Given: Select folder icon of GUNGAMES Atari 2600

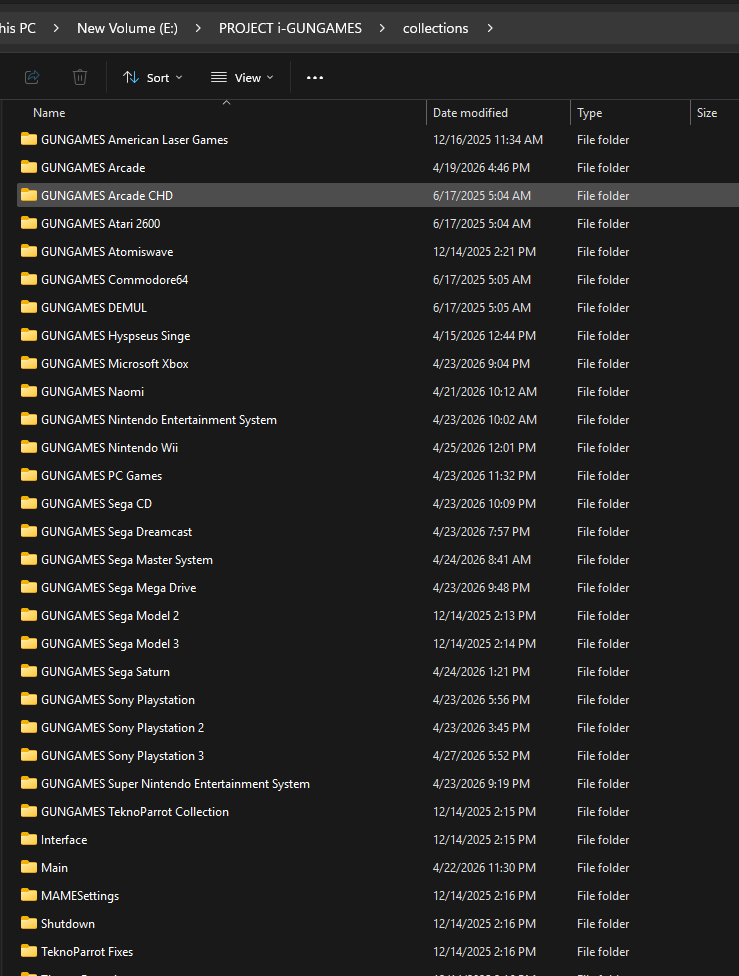Looking at the screenshot, I should [29, 223].
